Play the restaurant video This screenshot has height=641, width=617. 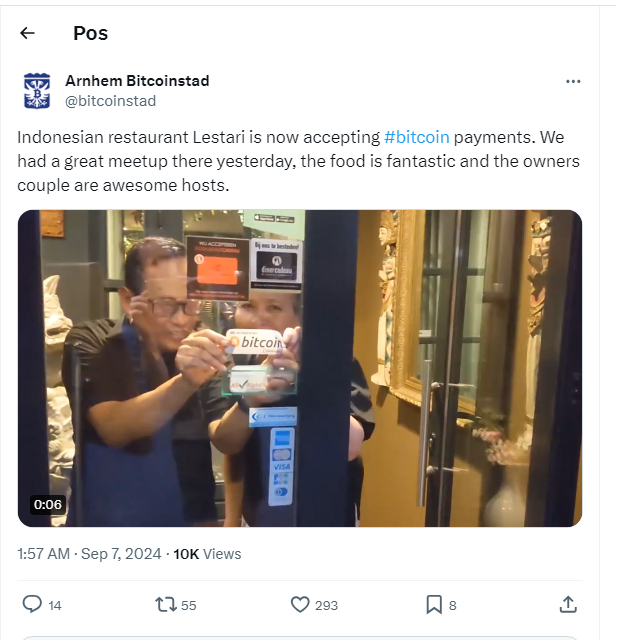pyautogui.click(x=300, y=368)
